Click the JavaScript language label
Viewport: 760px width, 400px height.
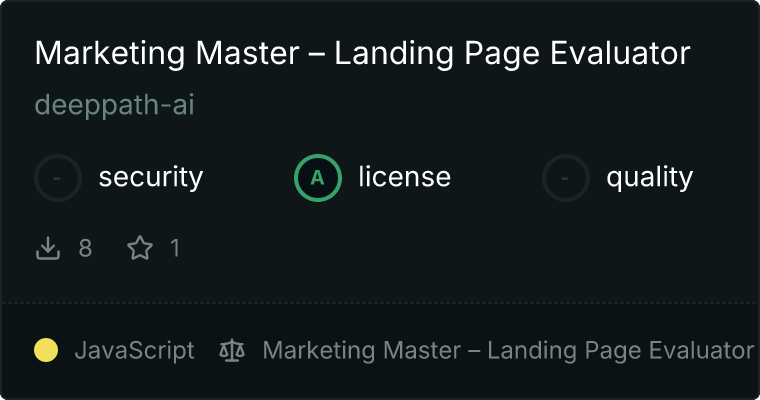[134, 351]
